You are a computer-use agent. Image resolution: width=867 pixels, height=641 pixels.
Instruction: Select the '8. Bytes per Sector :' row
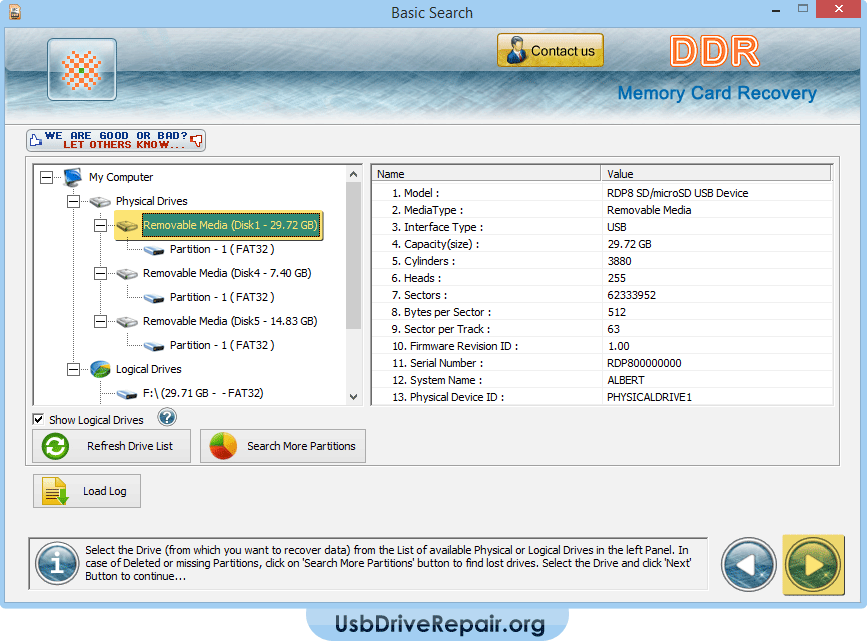pos(602,312)
